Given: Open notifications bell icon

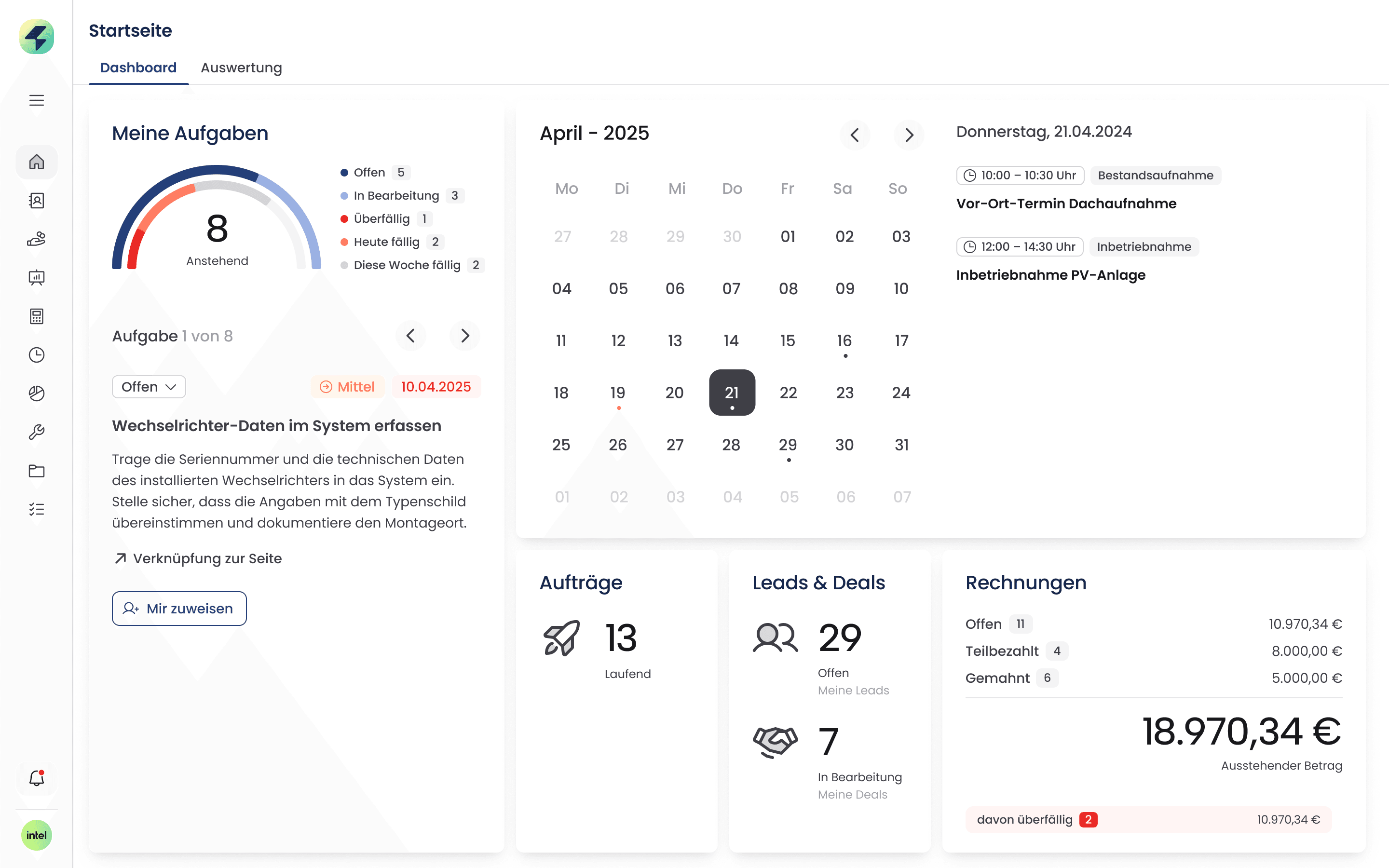Looking at the screenshot, I should tap(36, 778).
